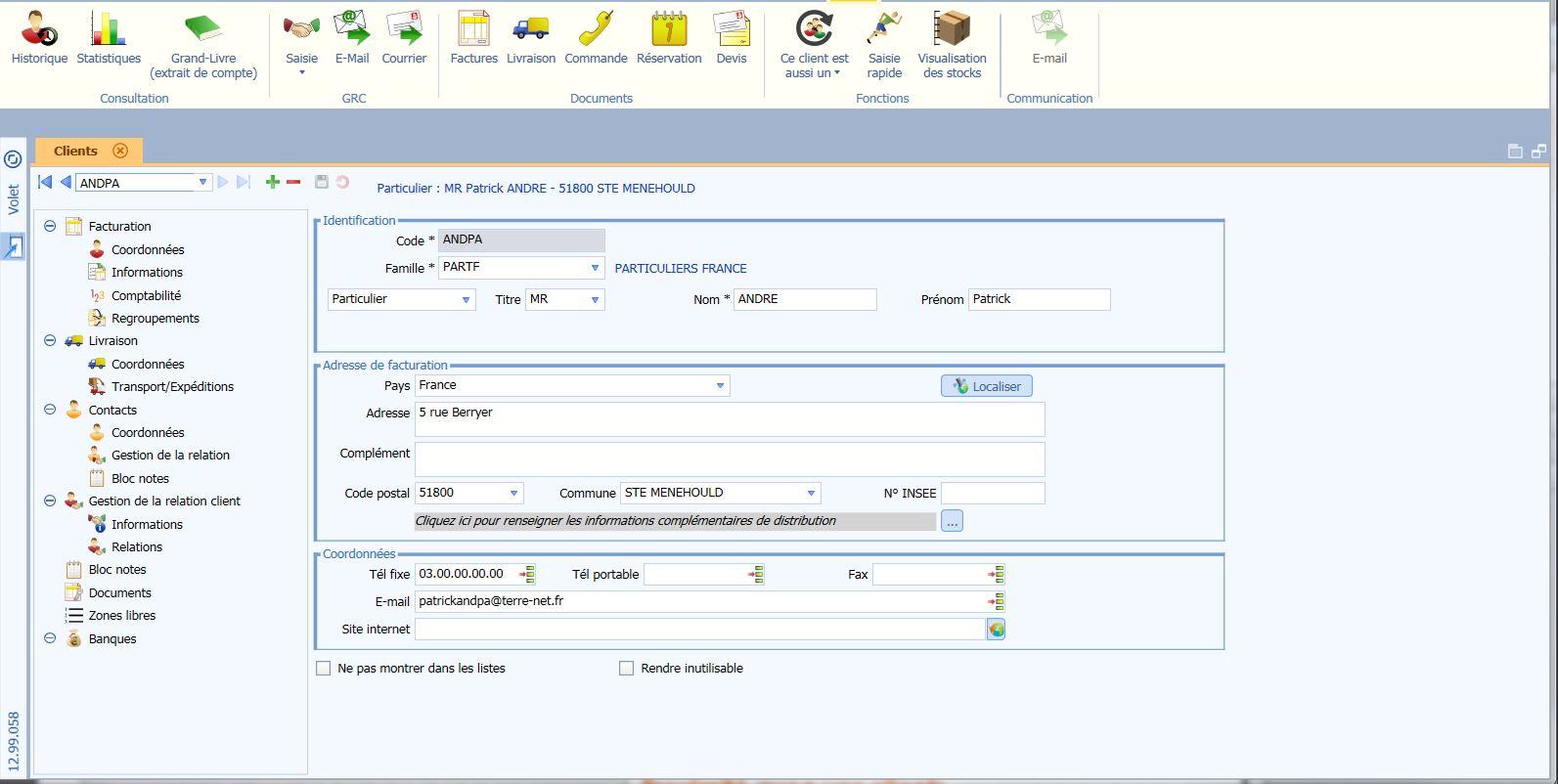The width and height of the screenshot is (1558, 784).
Task: Select Documents tree item
Action: point(119,592)
